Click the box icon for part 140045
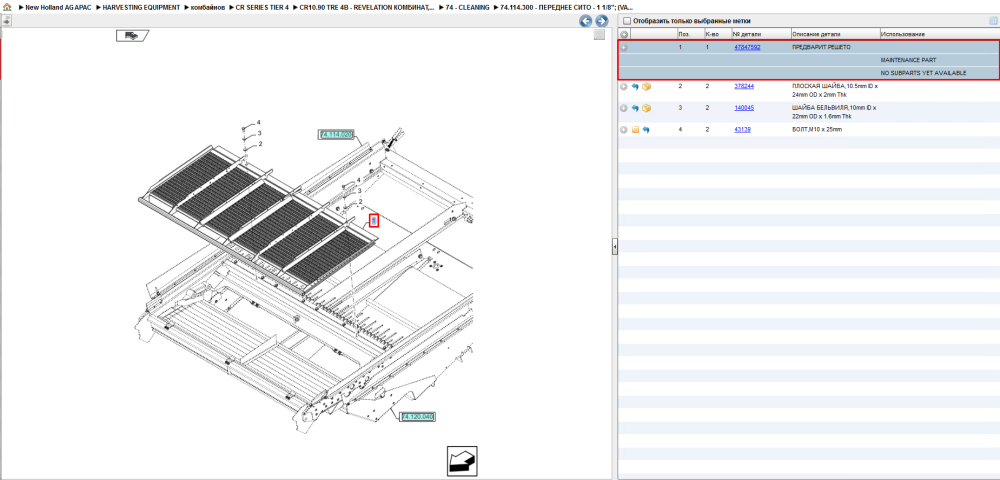The width and height of the screenshot is (1000, 480). click(646, 108)
